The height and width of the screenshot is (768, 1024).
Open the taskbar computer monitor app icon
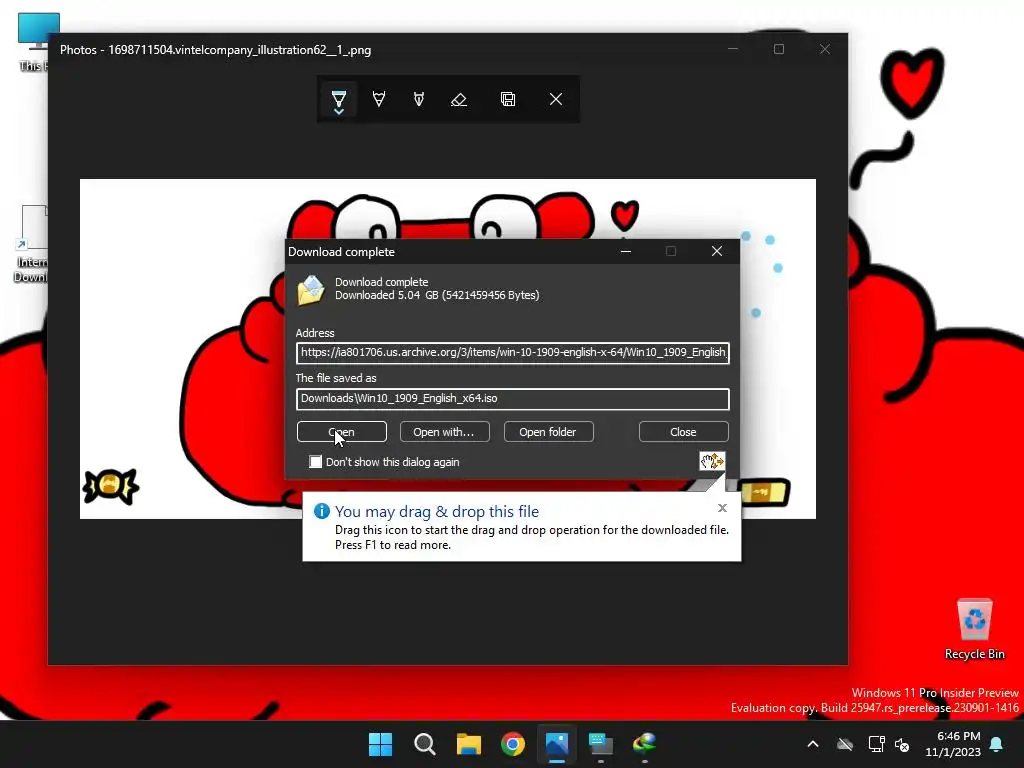tap(601, 744)
